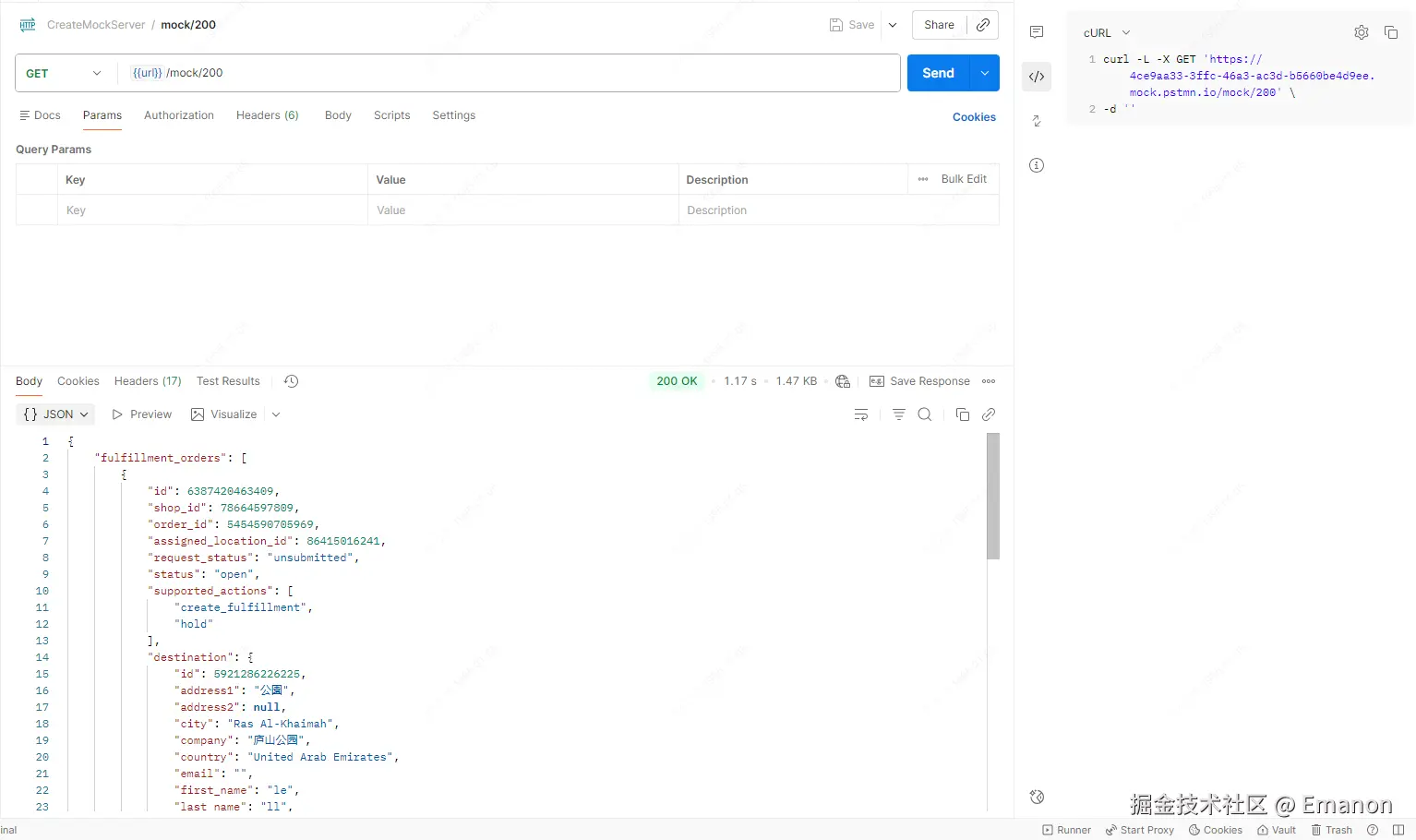Copy the response body

[x=963, y=414]
